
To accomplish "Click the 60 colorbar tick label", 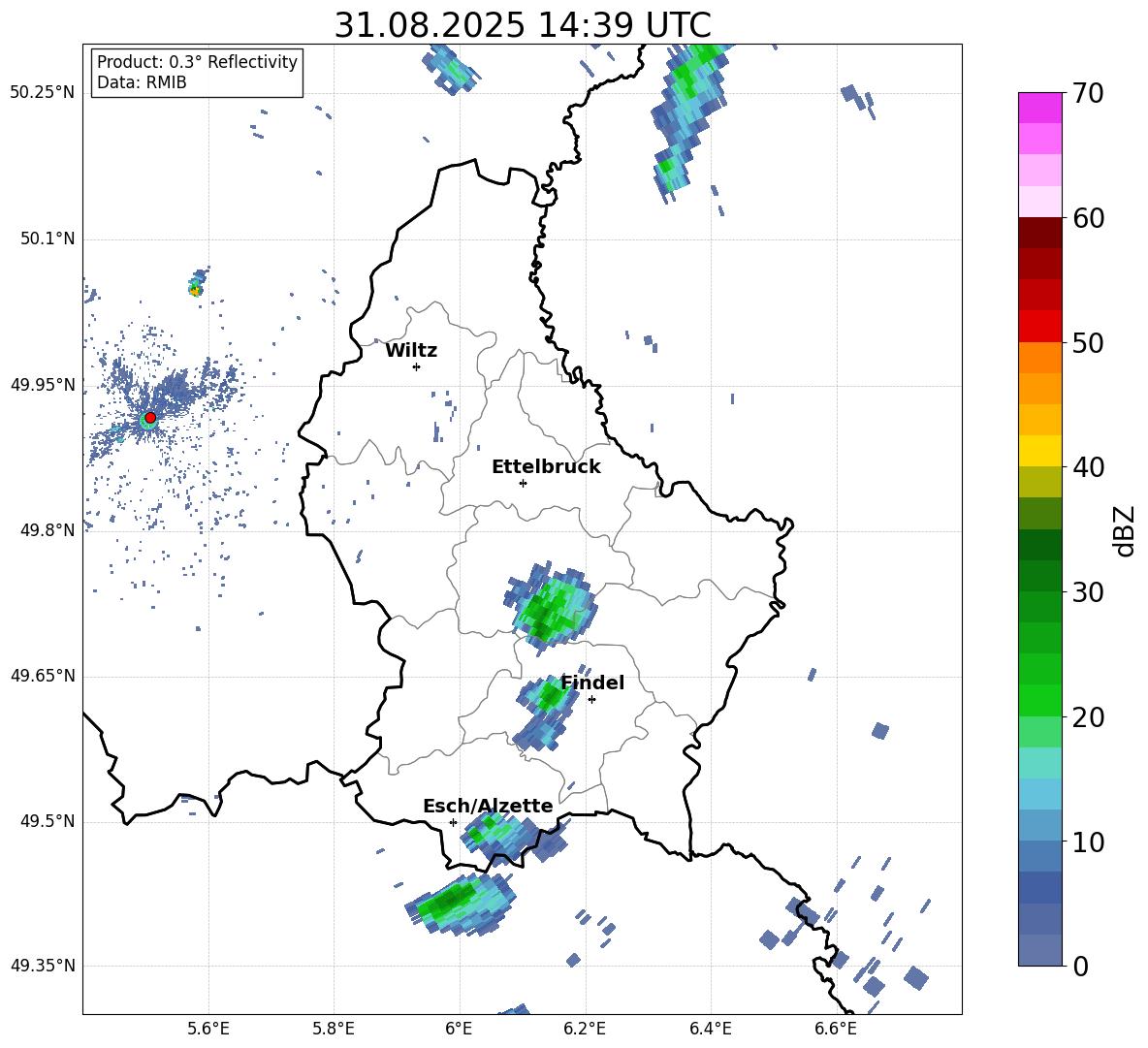I will [1088, 218].
